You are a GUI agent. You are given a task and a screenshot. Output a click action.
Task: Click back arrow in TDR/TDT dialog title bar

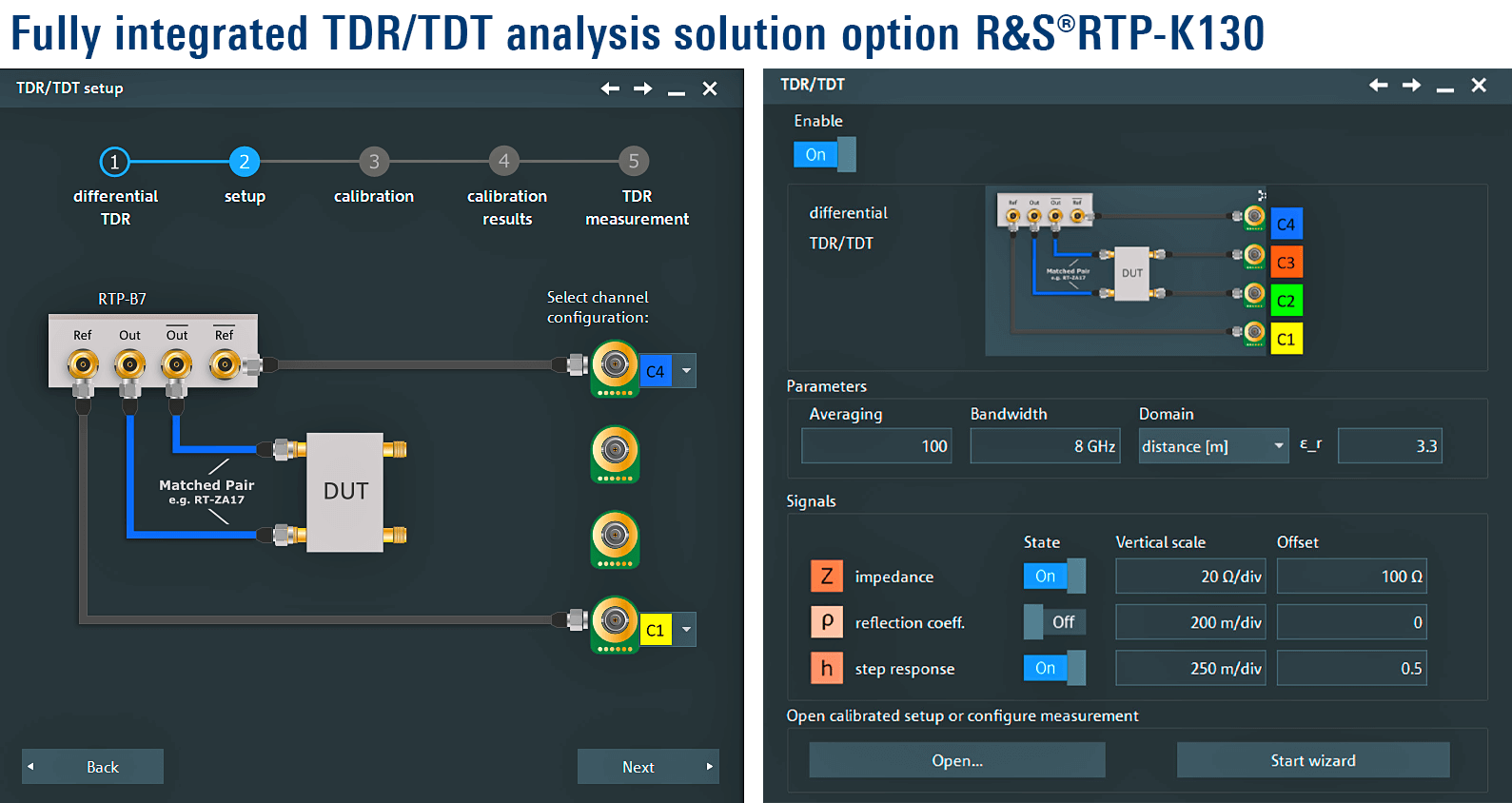tap(1378, 85)
